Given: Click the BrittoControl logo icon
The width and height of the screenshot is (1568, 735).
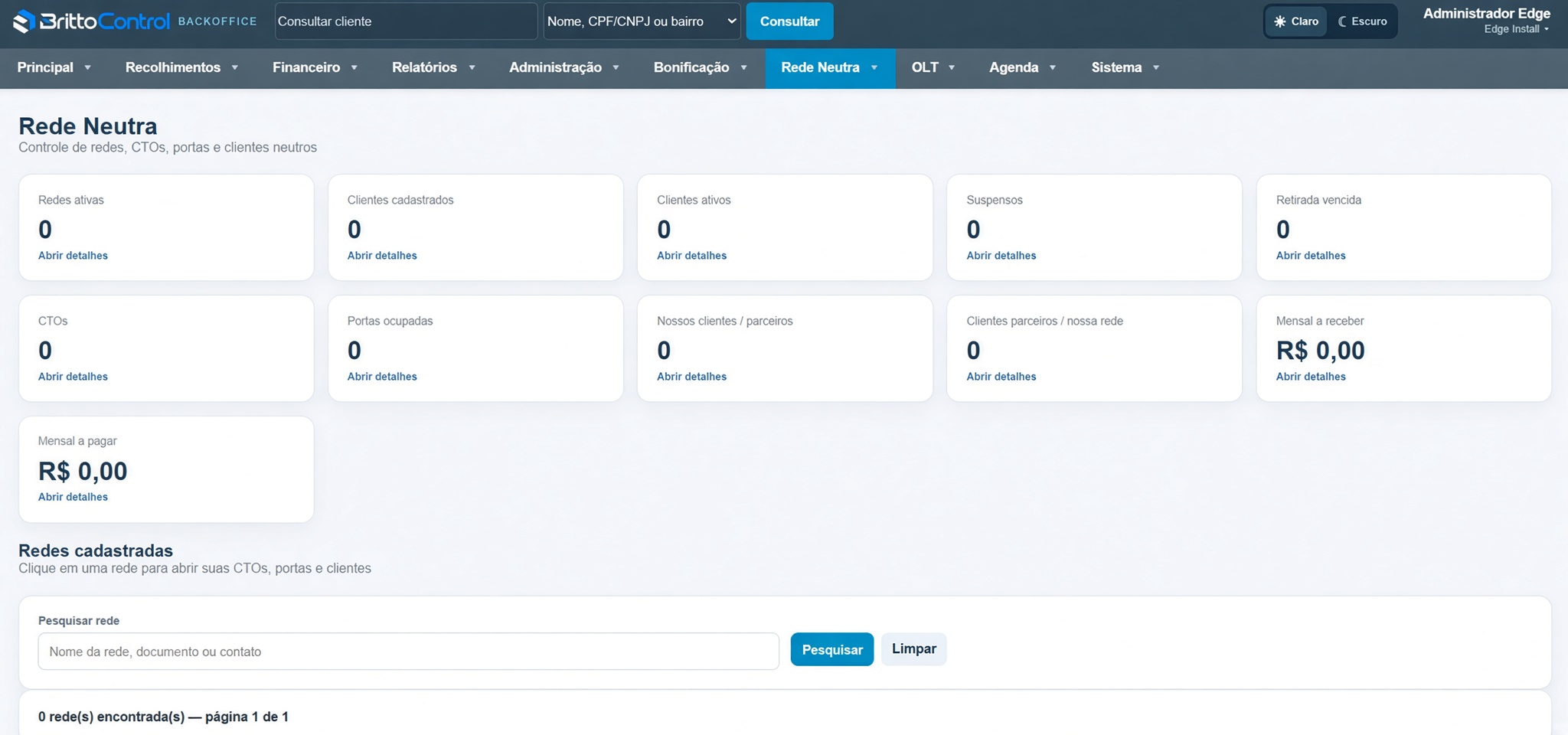Looking at the screenshot, I should click(24, 21).
